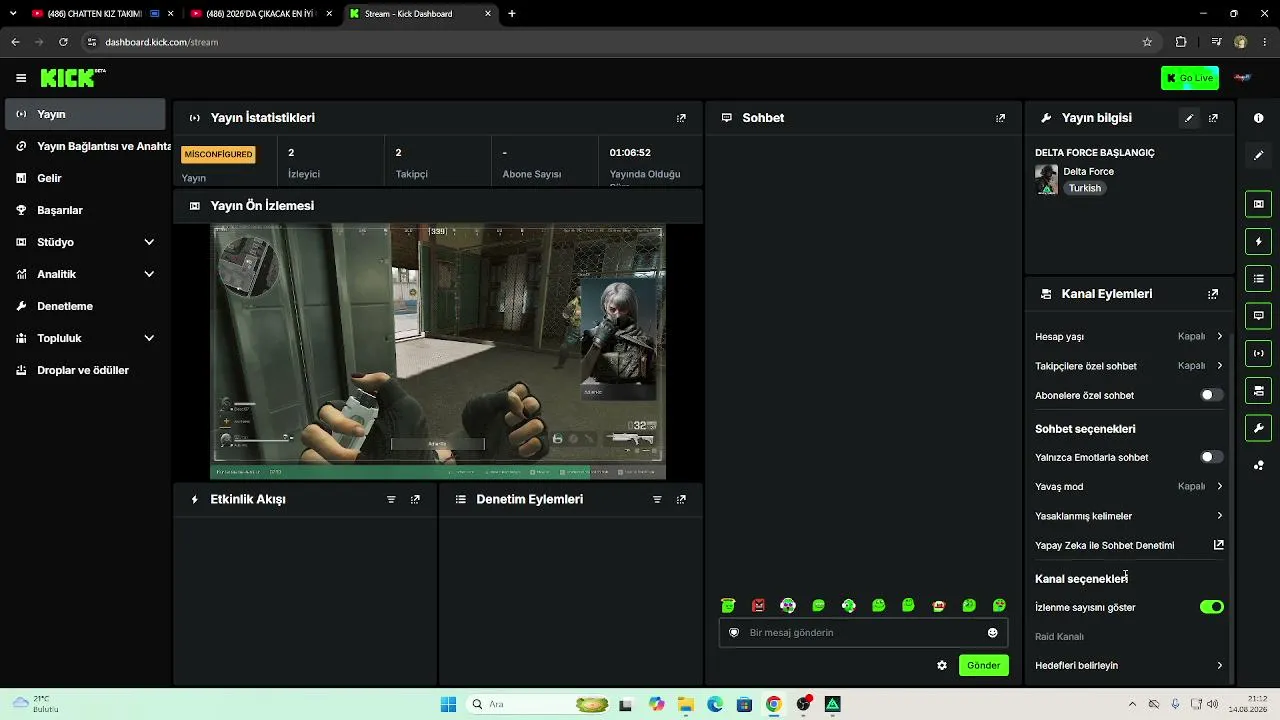Image resolution: width=1280 pixels, height=720 pixels.
Task: Toggle the channel actions icon in the right rail
Action: tap(1258, 390)
